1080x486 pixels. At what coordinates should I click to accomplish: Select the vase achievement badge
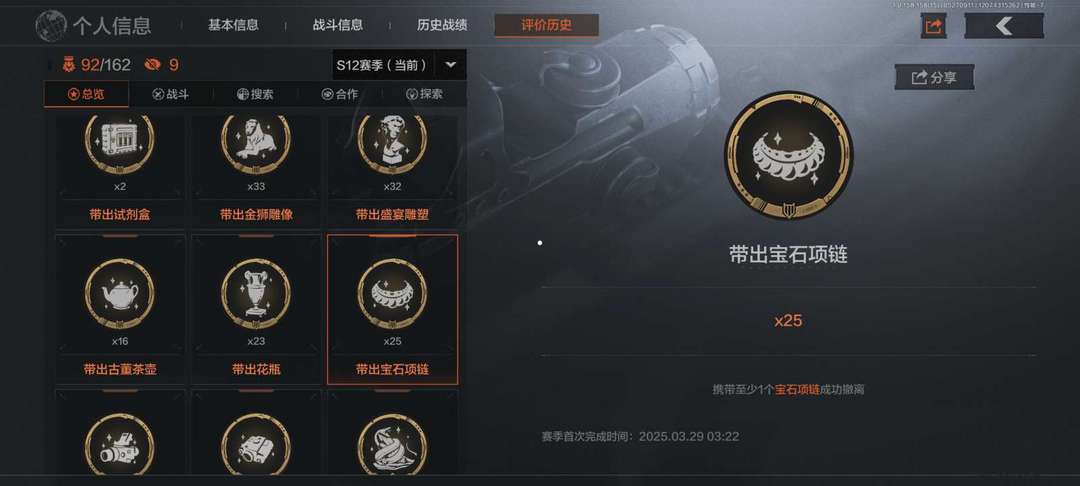point(256,309)
